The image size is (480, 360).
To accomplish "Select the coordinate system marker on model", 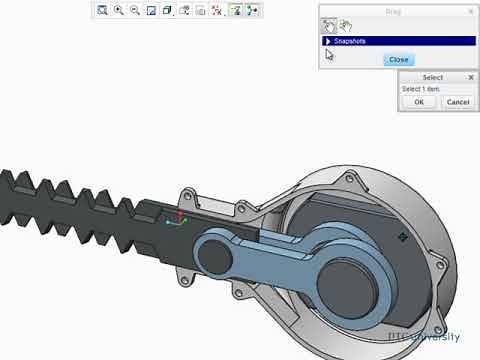I will pos(177,218).
